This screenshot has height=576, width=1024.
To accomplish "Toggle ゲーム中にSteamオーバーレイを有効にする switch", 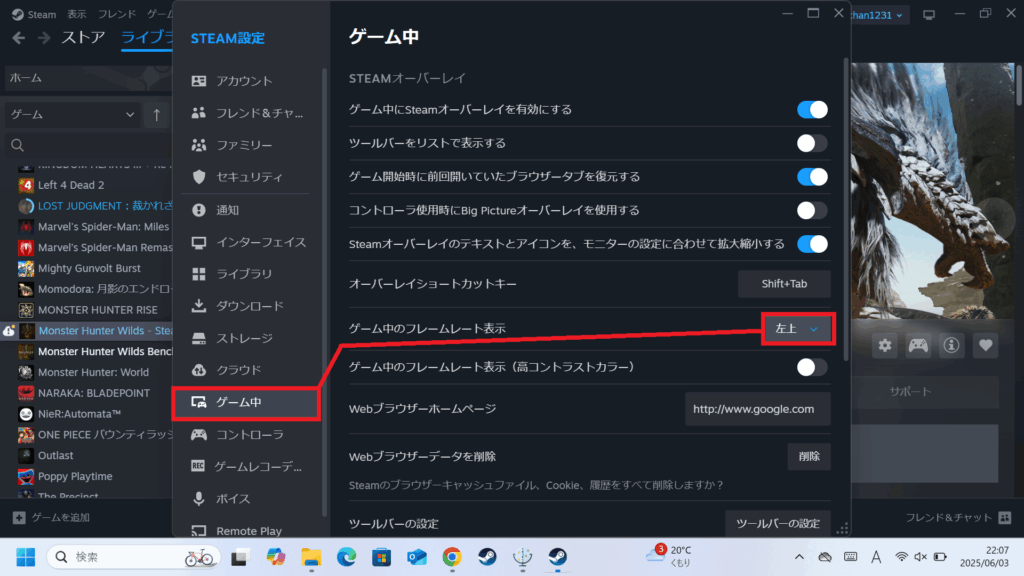I will (812, 110).
